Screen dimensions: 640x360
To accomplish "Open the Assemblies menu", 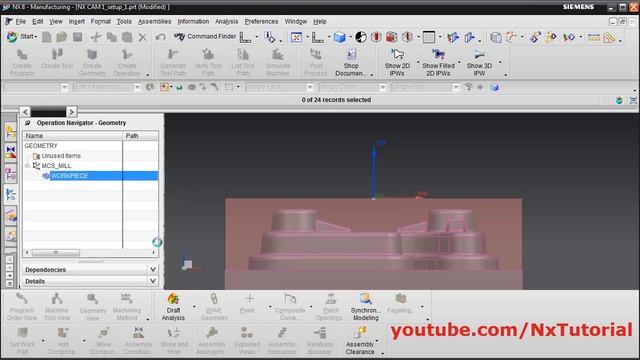I will tap(154, 22).
